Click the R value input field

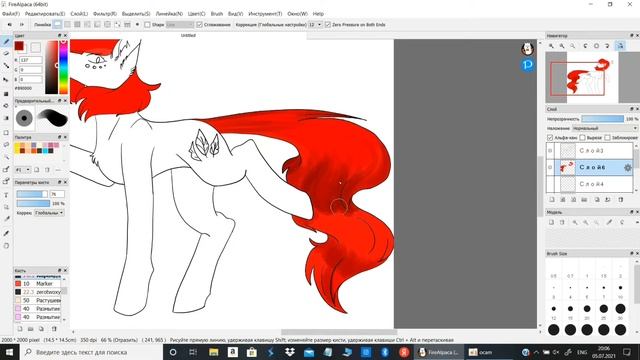31,60
